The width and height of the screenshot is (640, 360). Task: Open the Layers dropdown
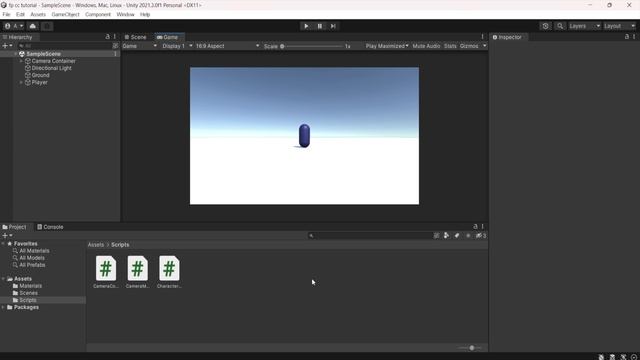coord(584,26)
